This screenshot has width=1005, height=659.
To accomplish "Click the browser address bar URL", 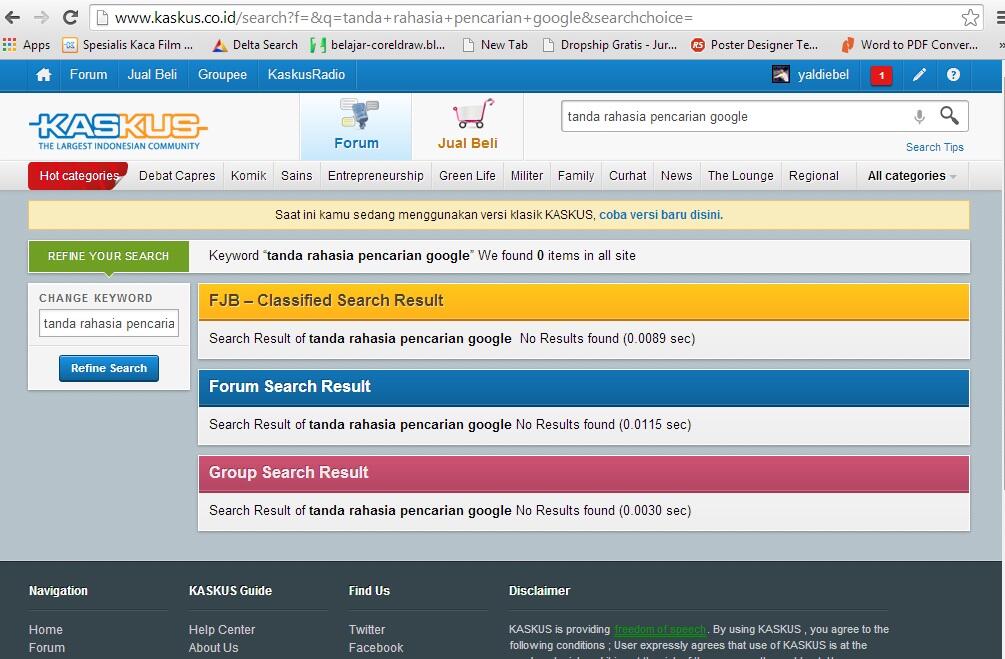I will [x=404, y=18].
